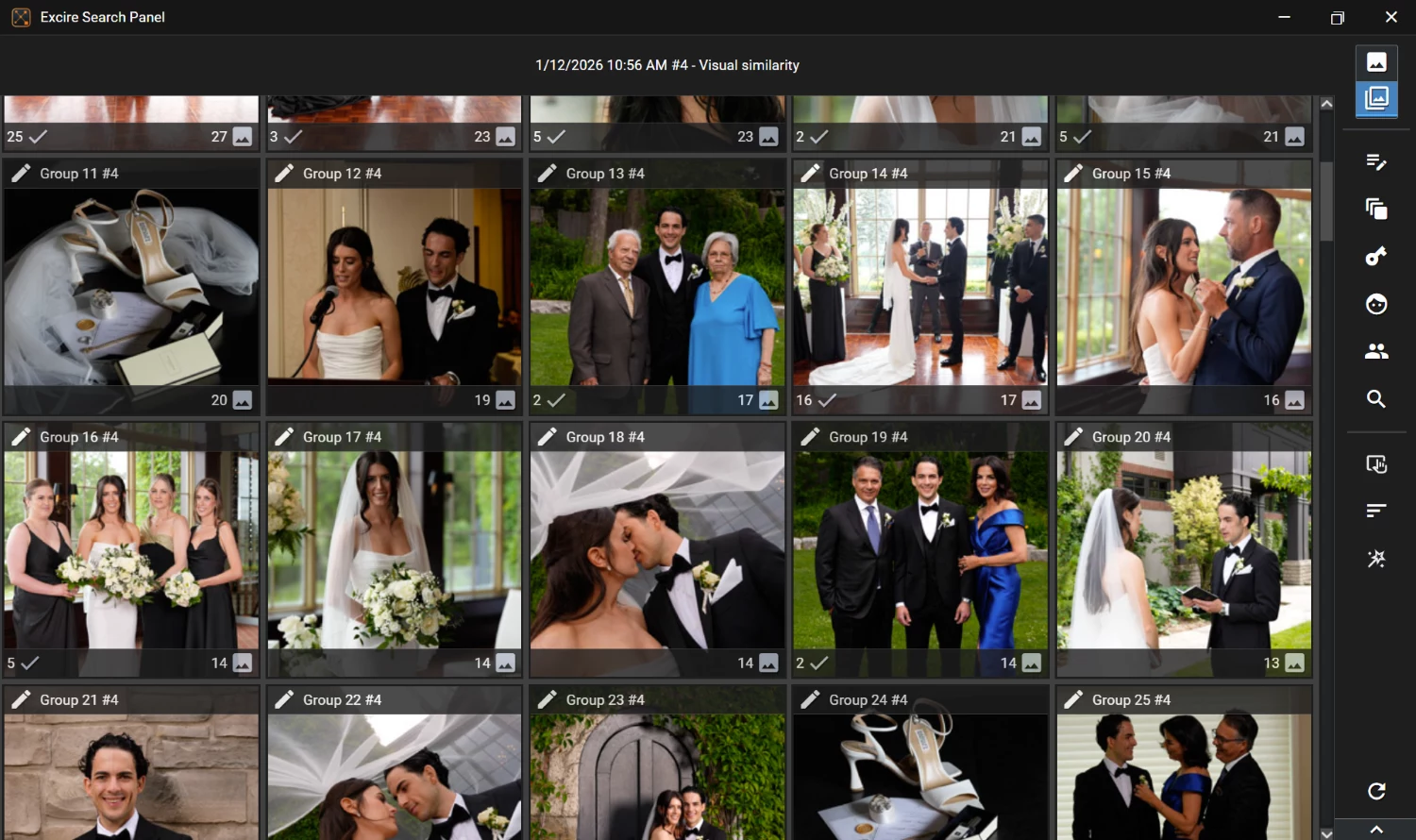Edit Group 12 #4 name with pencil
Image resolution: width=1416 pixels, height=840 pixels.
coord(284,174)
